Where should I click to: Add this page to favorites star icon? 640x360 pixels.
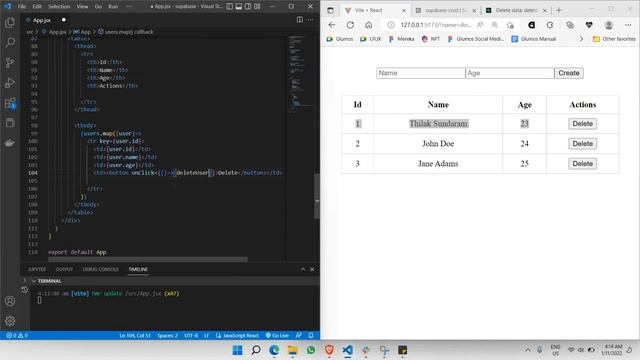coord(510,25)
